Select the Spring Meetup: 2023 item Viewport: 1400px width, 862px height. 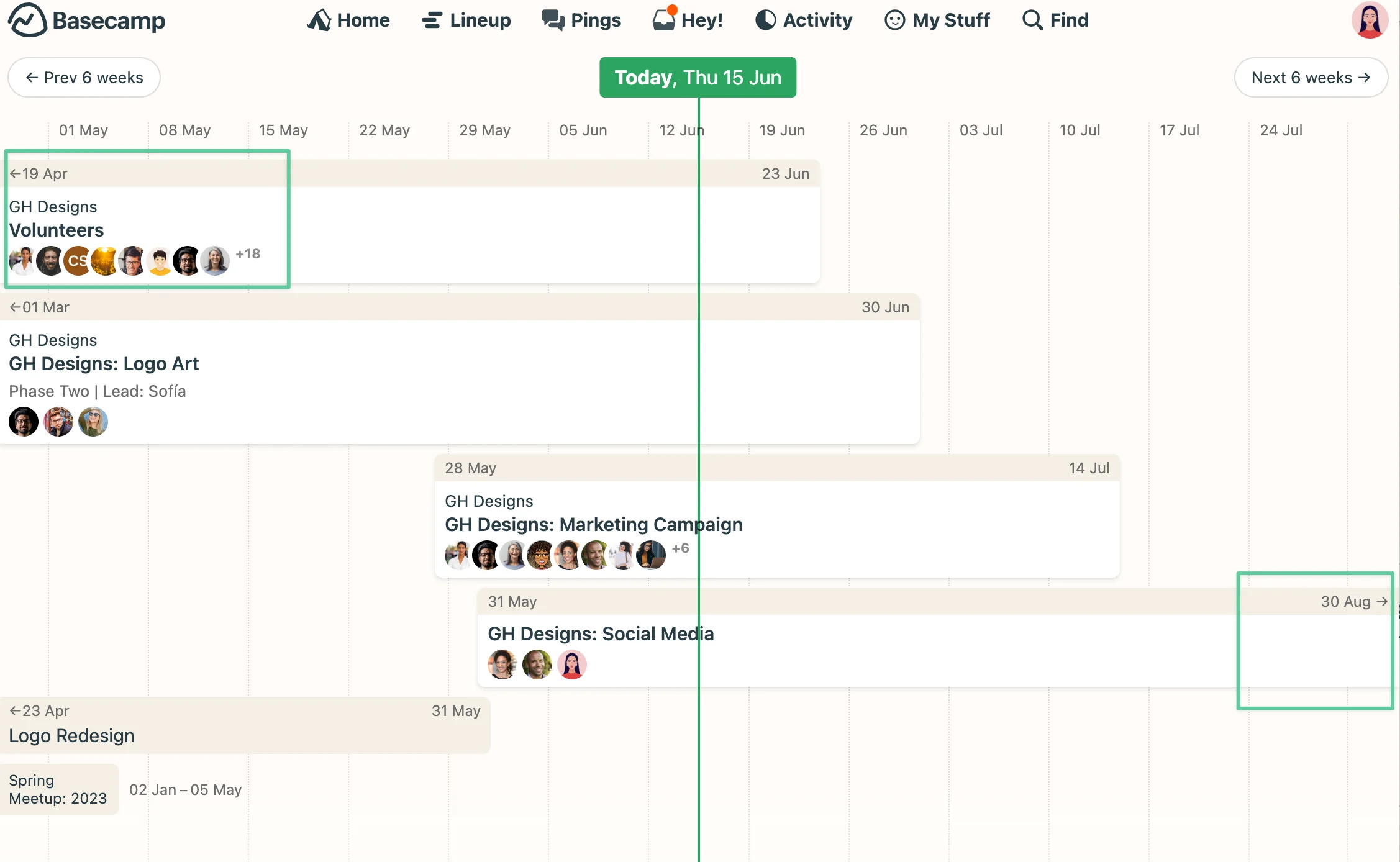tap(58, 789)
